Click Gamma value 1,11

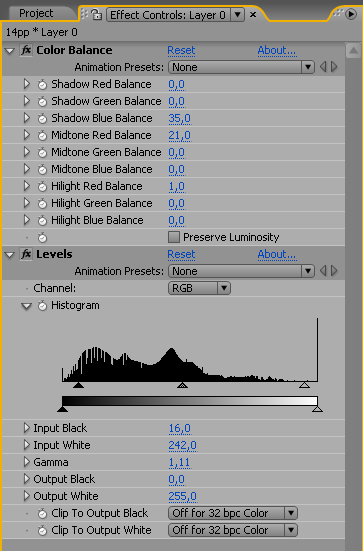(x=179, y=462)
